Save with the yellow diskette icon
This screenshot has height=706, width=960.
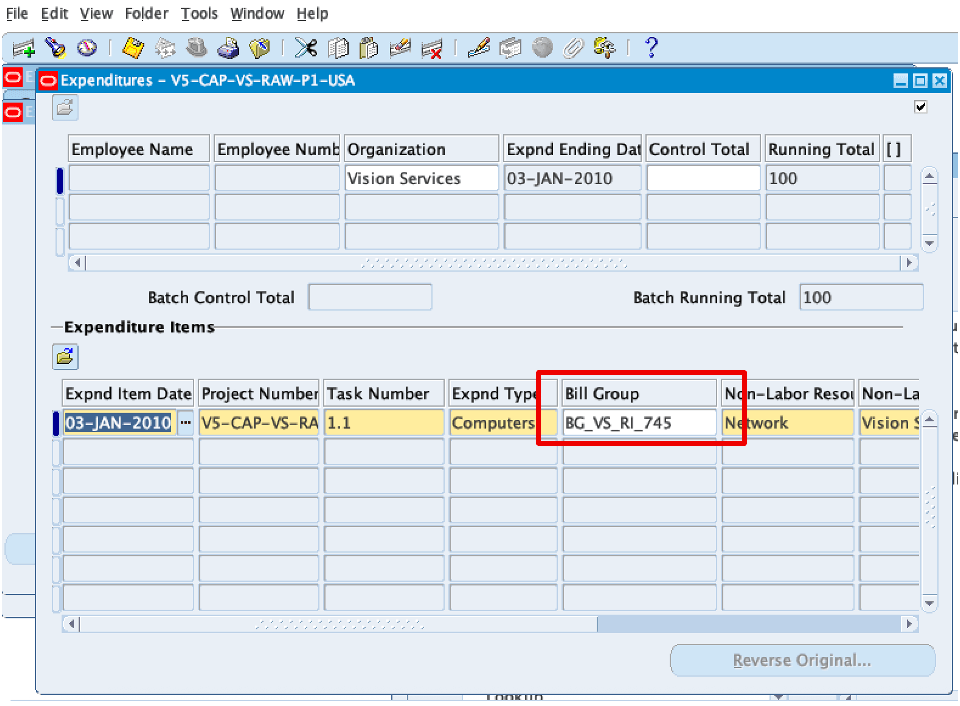click(x=133, y=48)
